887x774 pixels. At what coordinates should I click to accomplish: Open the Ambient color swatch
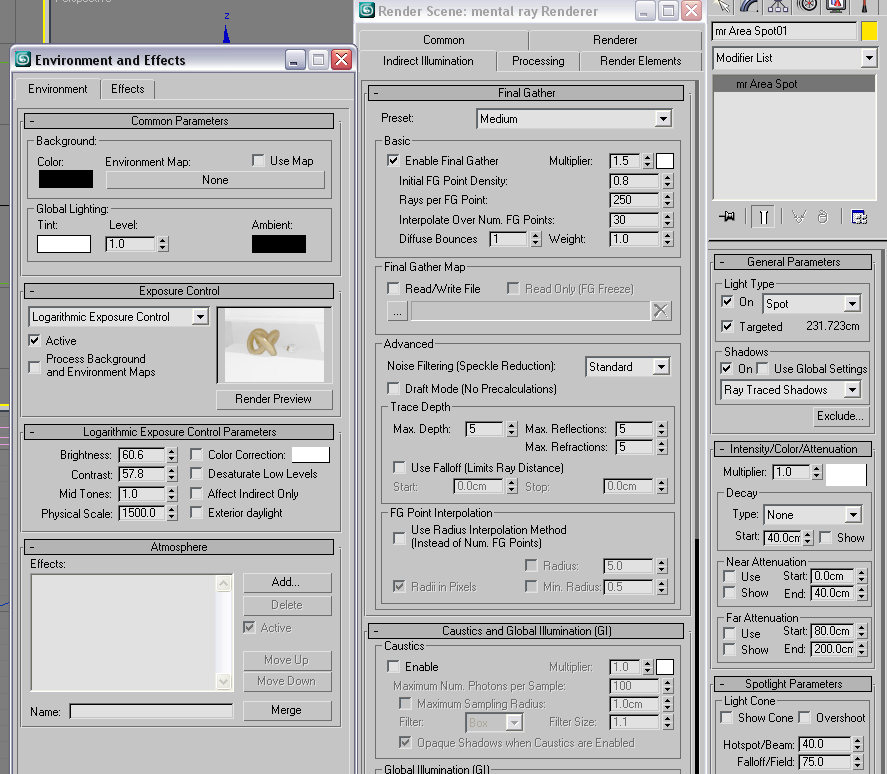279,244
